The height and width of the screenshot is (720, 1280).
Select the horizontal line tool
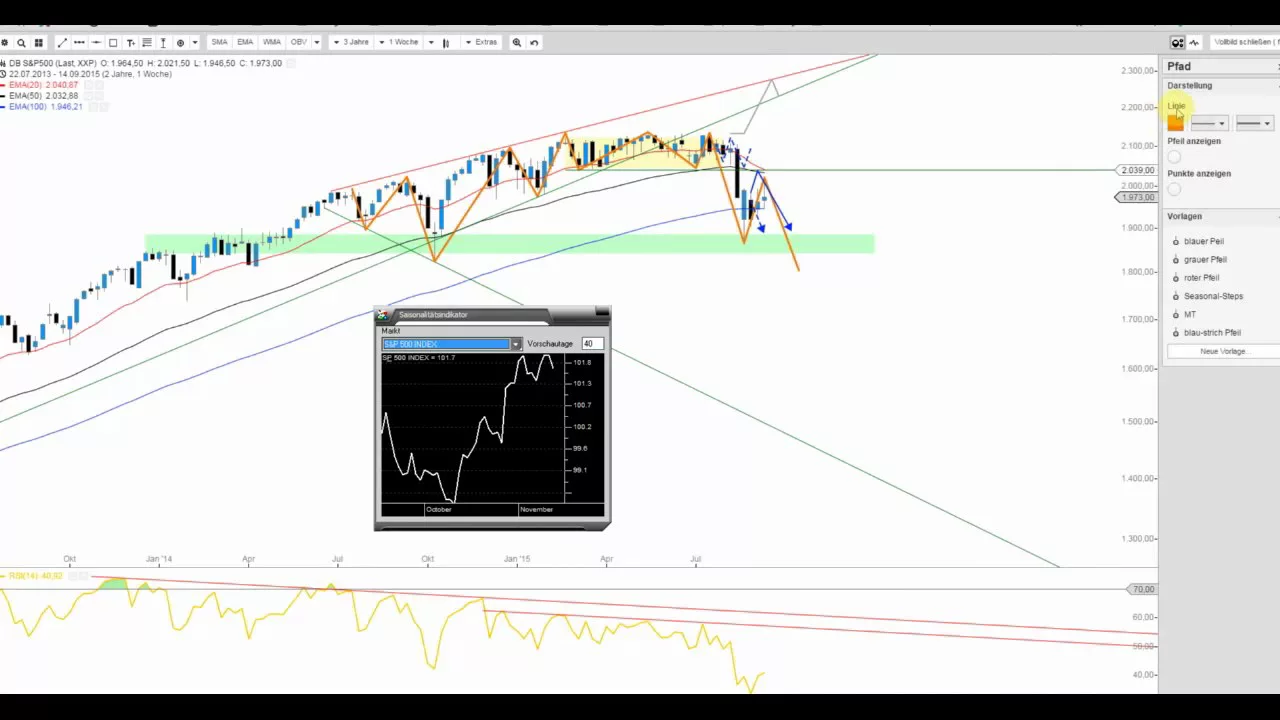[x=96, y=43]
